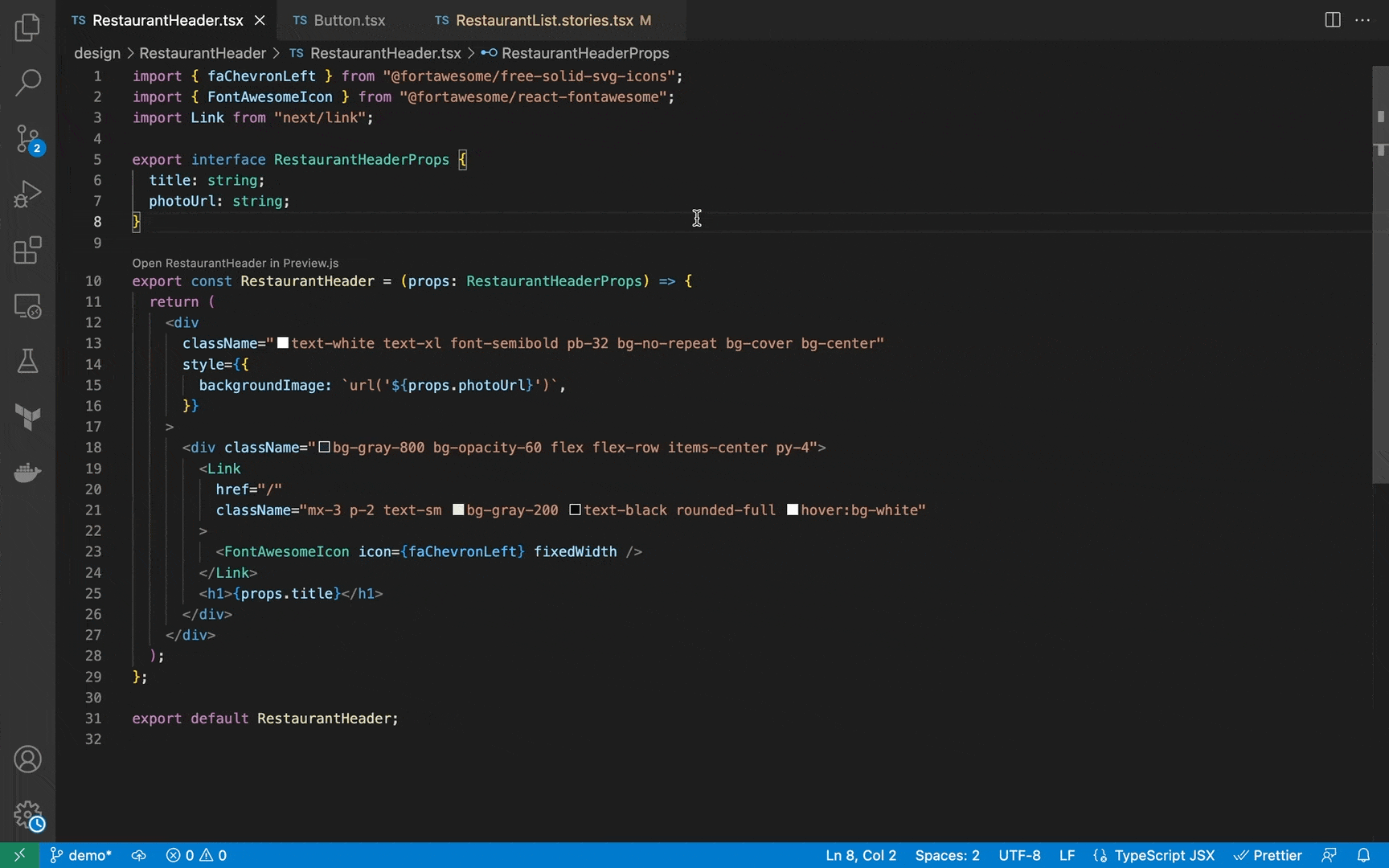This screenshot has height=868, width=1389.
Task: Open the Remote Explorer icon
Action: point(27,306)
